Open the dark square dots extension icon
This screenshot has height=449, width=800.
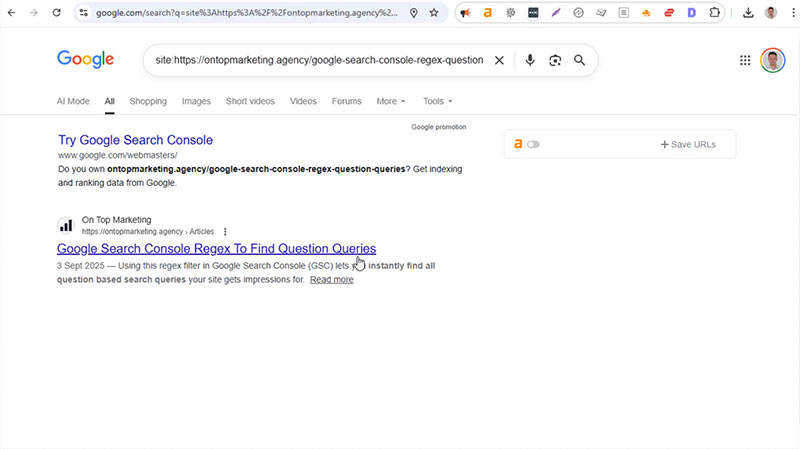[x=533, y=13]
